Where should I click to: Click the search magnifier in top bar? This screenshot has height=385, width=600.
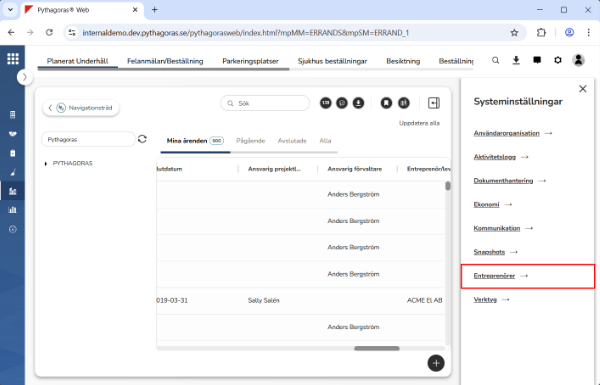pos(496,60)
